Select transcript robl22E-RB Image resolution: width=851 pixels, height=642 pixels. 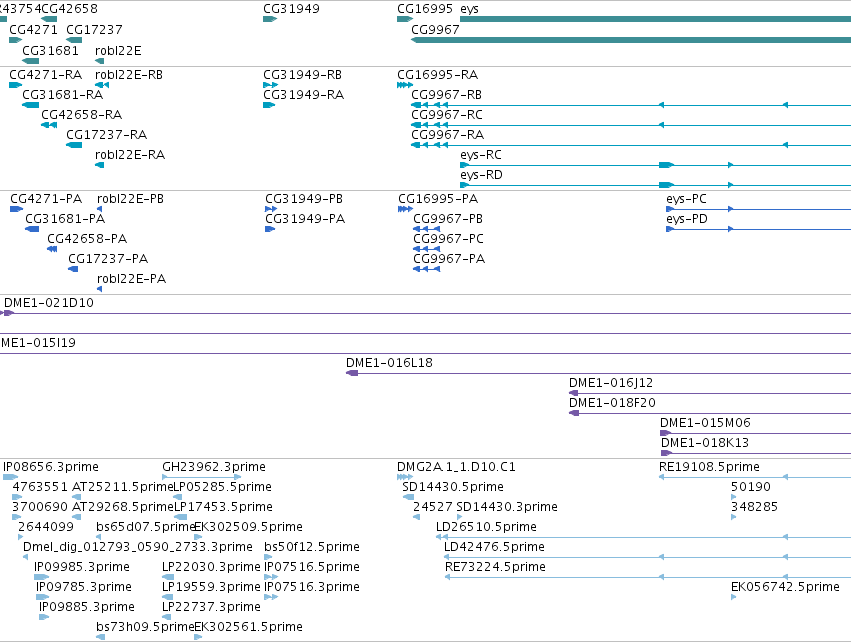(x=129, y=75)
